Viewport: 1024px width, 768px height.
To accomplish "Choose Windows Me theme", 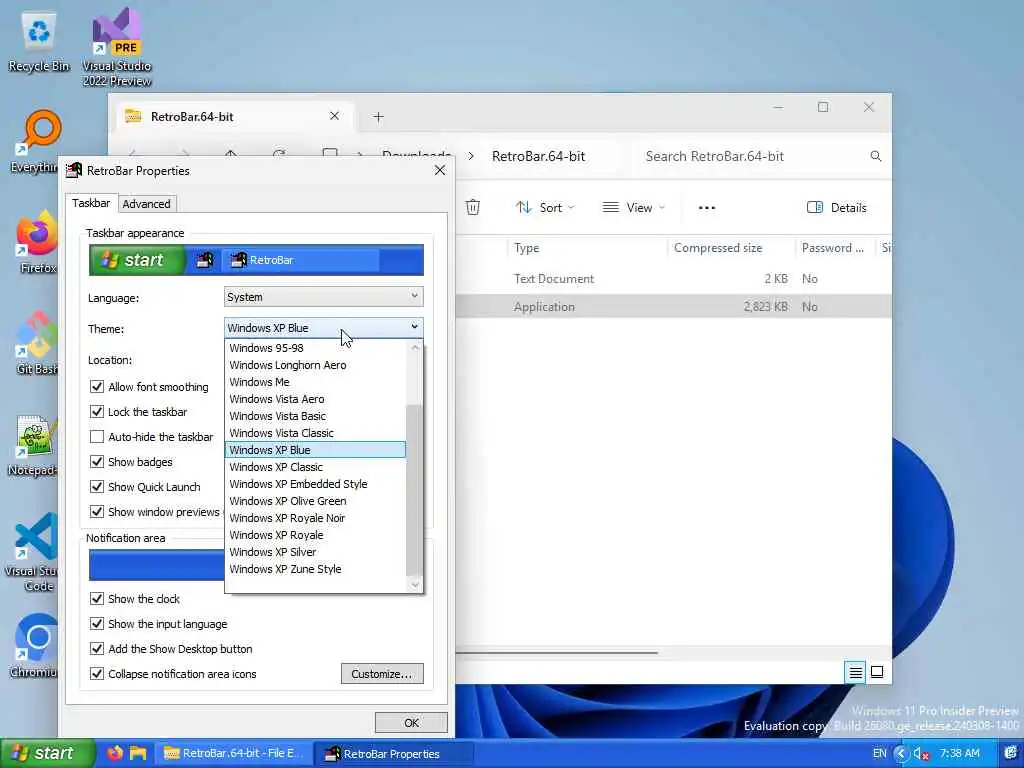I will click(x=315, y=382).
